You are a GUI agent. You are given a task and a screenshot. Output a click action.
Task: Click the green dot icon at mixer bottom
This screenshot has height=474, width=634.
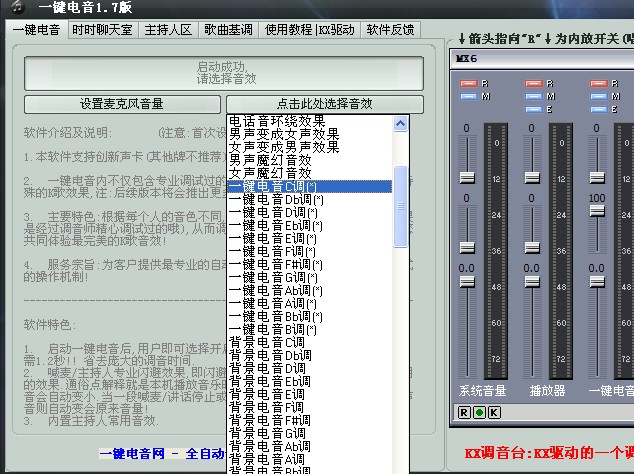[x=479, y=412]
